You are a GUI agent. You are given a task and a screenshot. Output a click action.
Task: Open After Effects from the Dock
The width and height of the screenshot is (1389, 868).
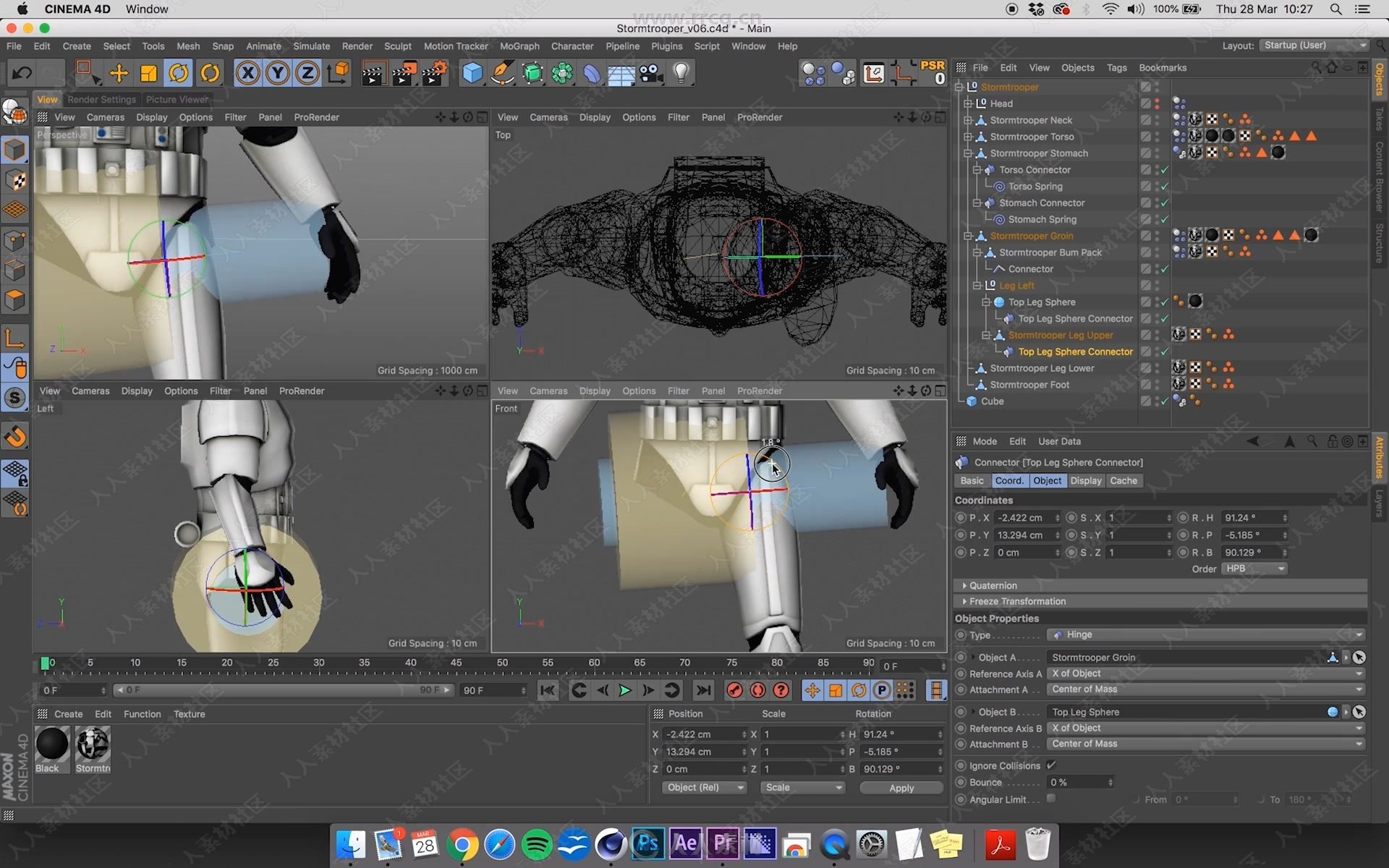pyautogui.click(x=685, y=843)
